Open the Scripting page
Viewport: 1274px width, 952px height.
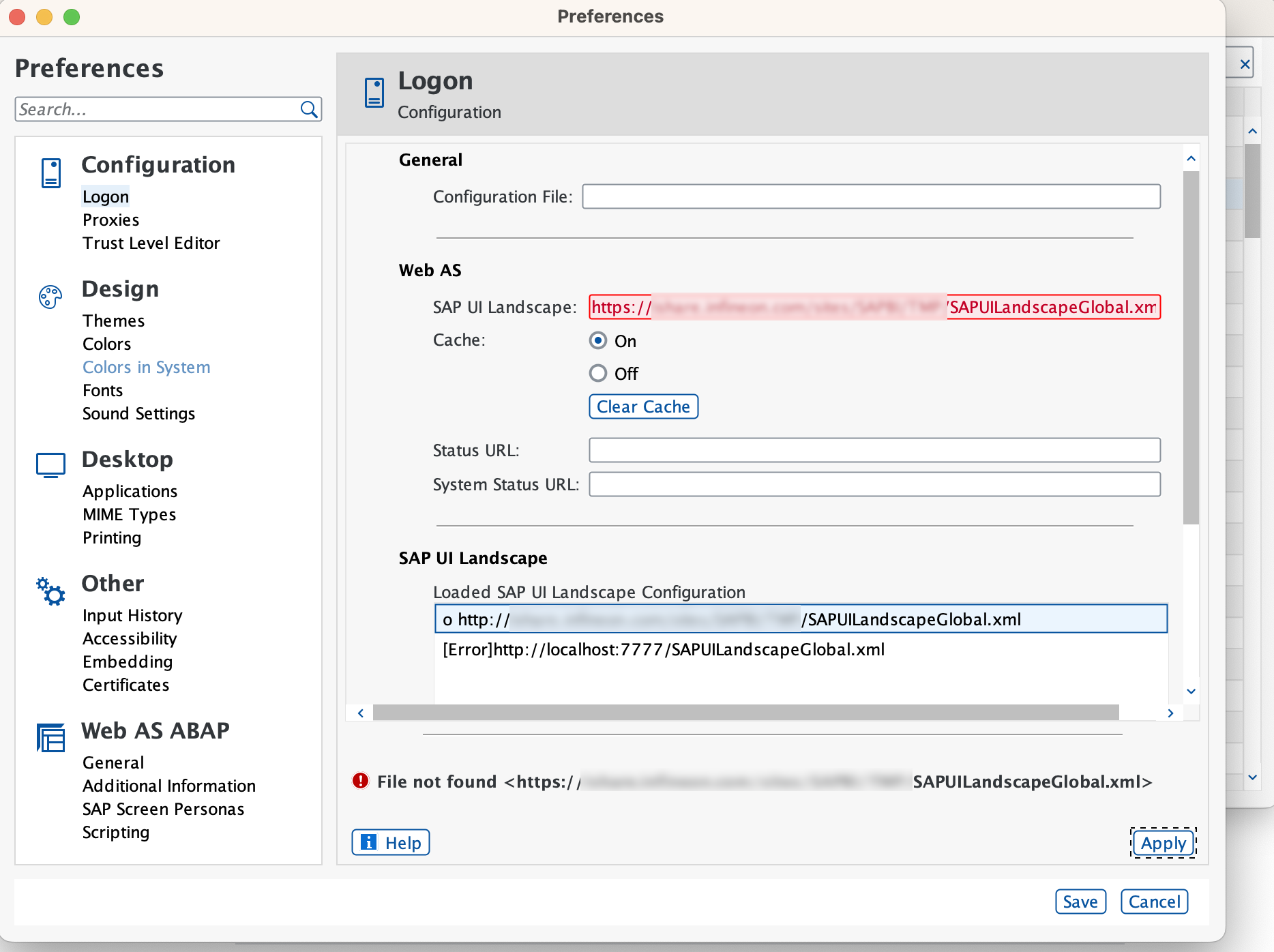click(x=116, y=833)
